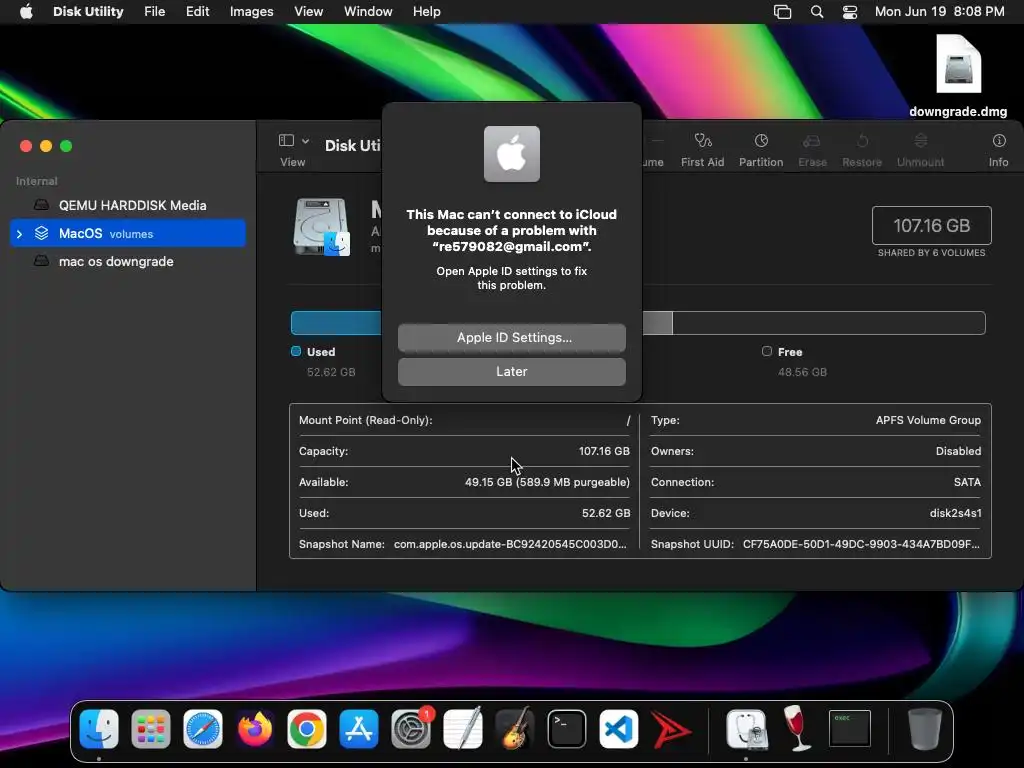Viewport: 1024px width, 768px height.
Task: Open Launchpad from the Dock
Action: point(151,729)
